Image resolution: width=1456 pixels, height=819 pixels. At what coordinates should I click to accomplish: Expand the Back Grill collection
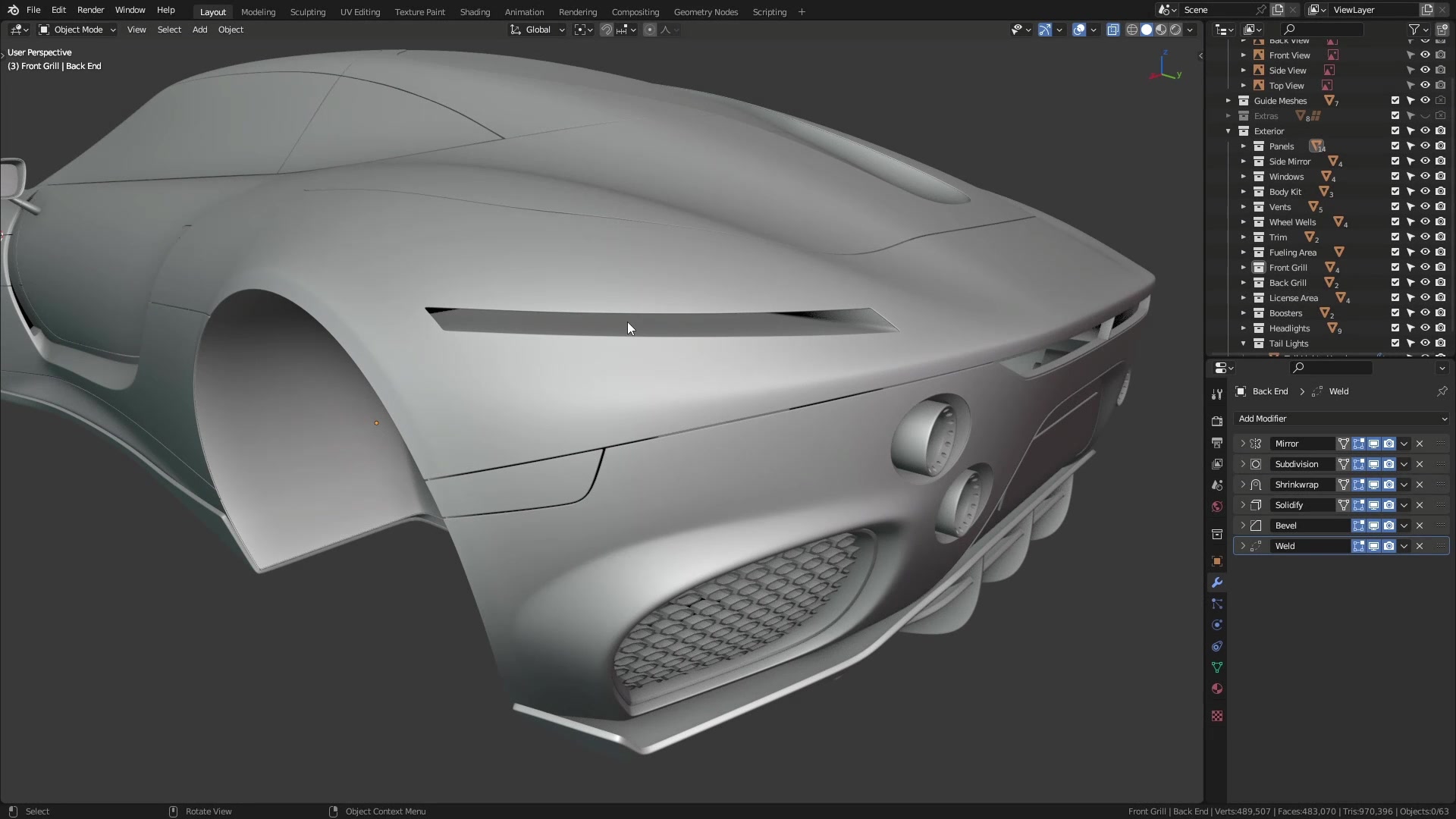point(1244,283)
